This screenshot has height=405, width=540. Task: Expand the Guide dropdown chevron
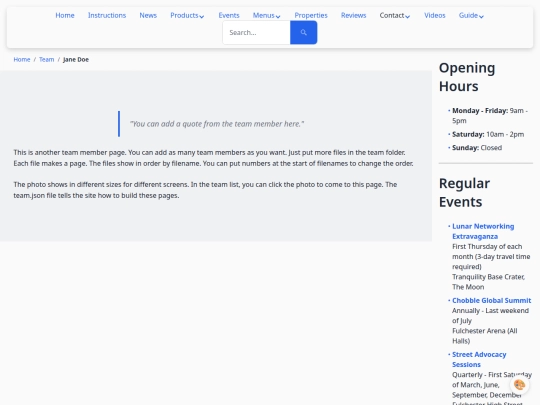[x=481, y=16]
